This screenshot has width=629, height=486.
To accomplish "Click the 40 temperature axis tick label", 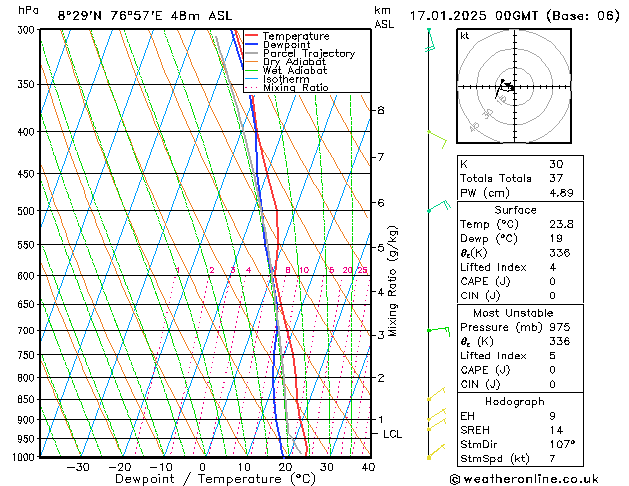I will [x=368, y=467].
